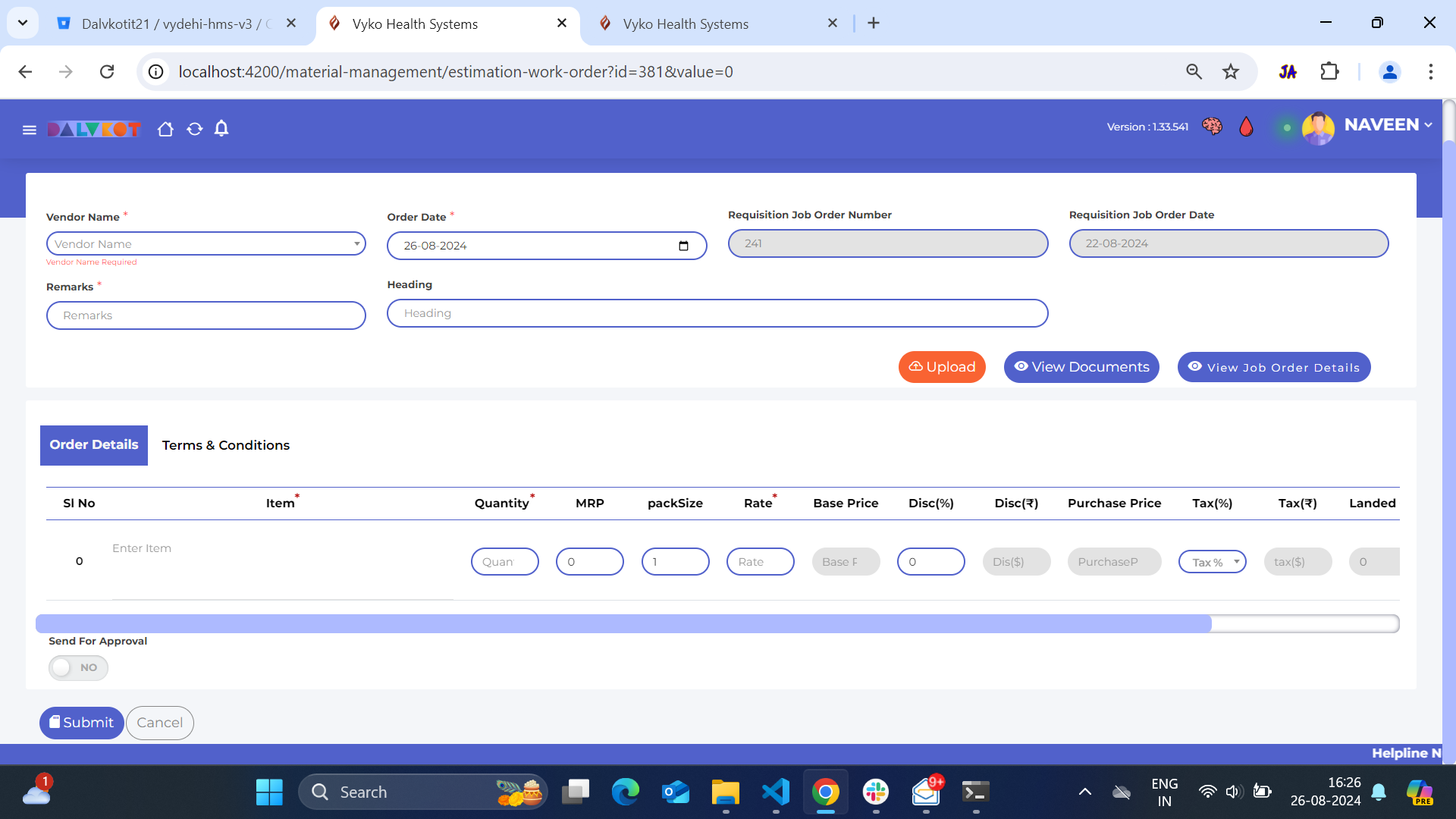Open View Documents eye button

[1081, 367]
